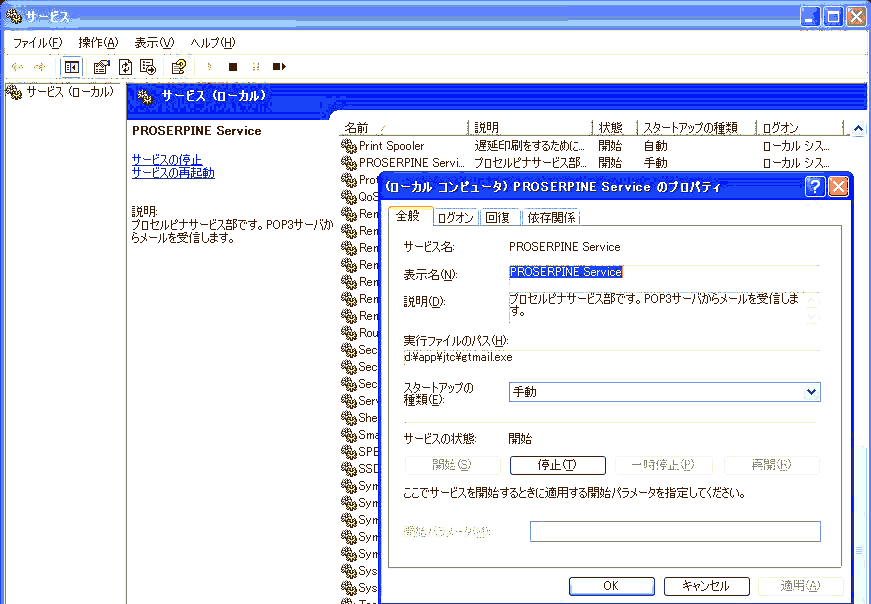Image resolution: width=871 pixels, height=604 pixels.
Task: Sort the list by the 説明 column header
Action: [531, 128]
